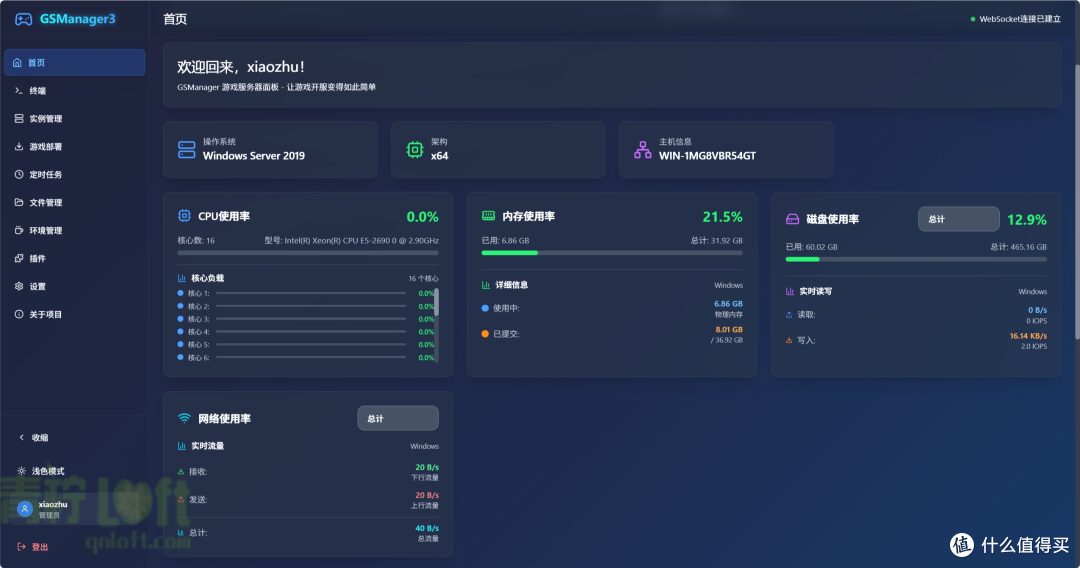The width and height of the screenshot is (1080, 568).
Task: Click the info icon beside 关于项目
Action: 19,315
